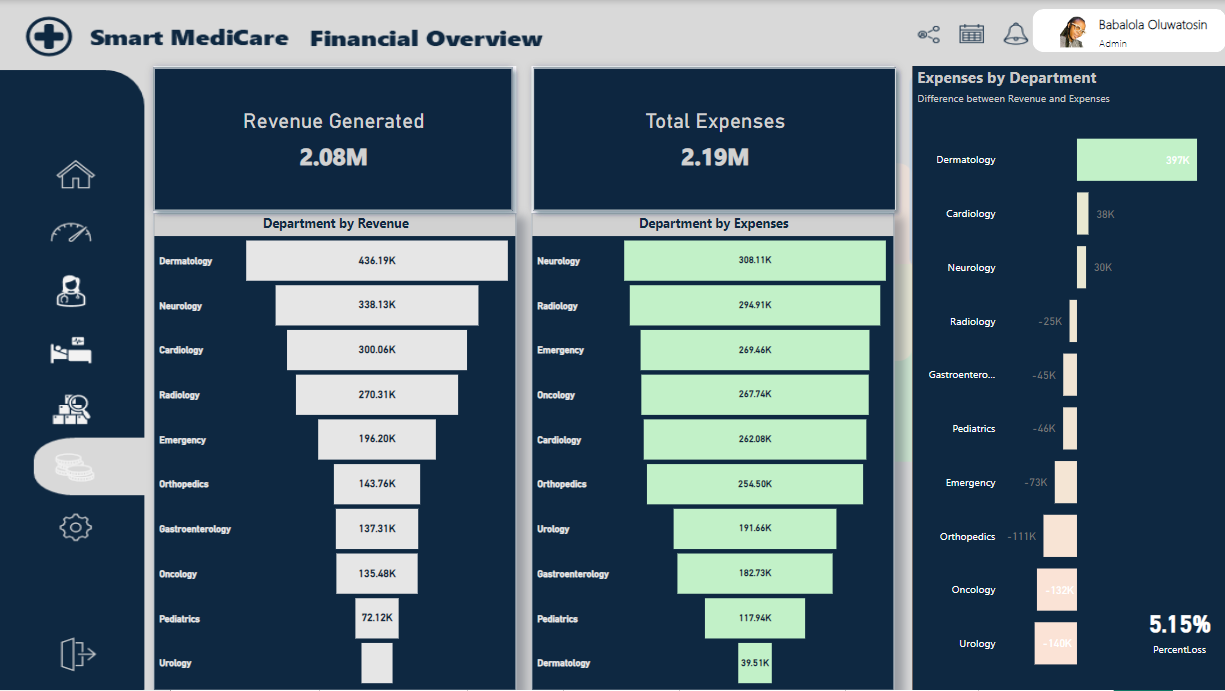Go to the doctor staff icon
1225x691 pixels.
pyautogui.click(x=71, y=291)
